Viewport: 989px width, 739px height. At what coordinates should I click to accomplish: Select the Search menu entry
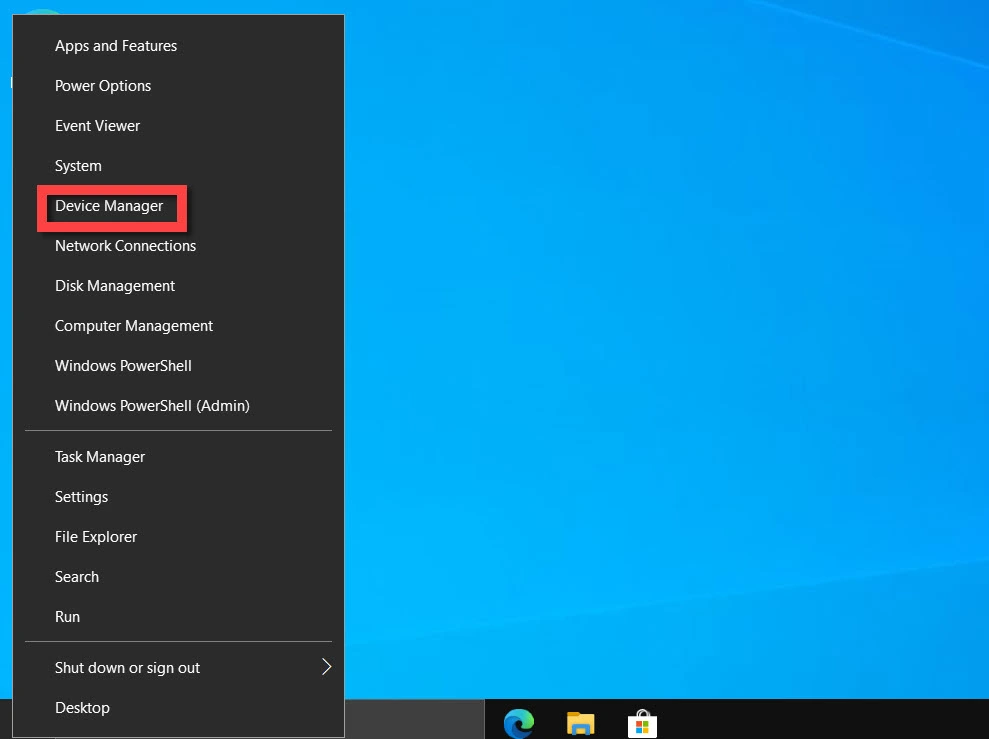[x=178, y=577]
